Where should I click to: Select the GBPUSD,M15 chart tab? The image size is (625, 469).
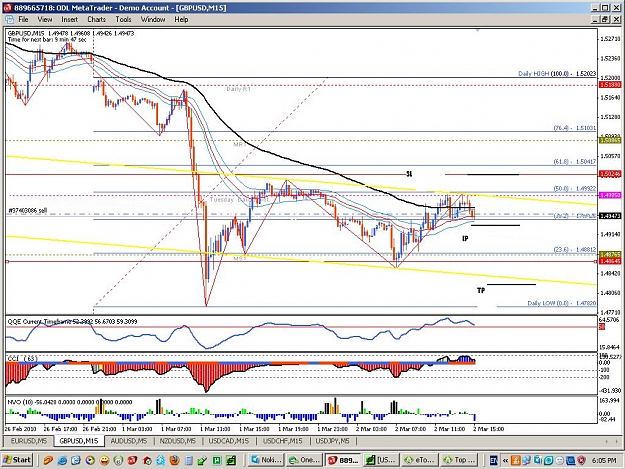pyautogui.click(x=79, y=441)
